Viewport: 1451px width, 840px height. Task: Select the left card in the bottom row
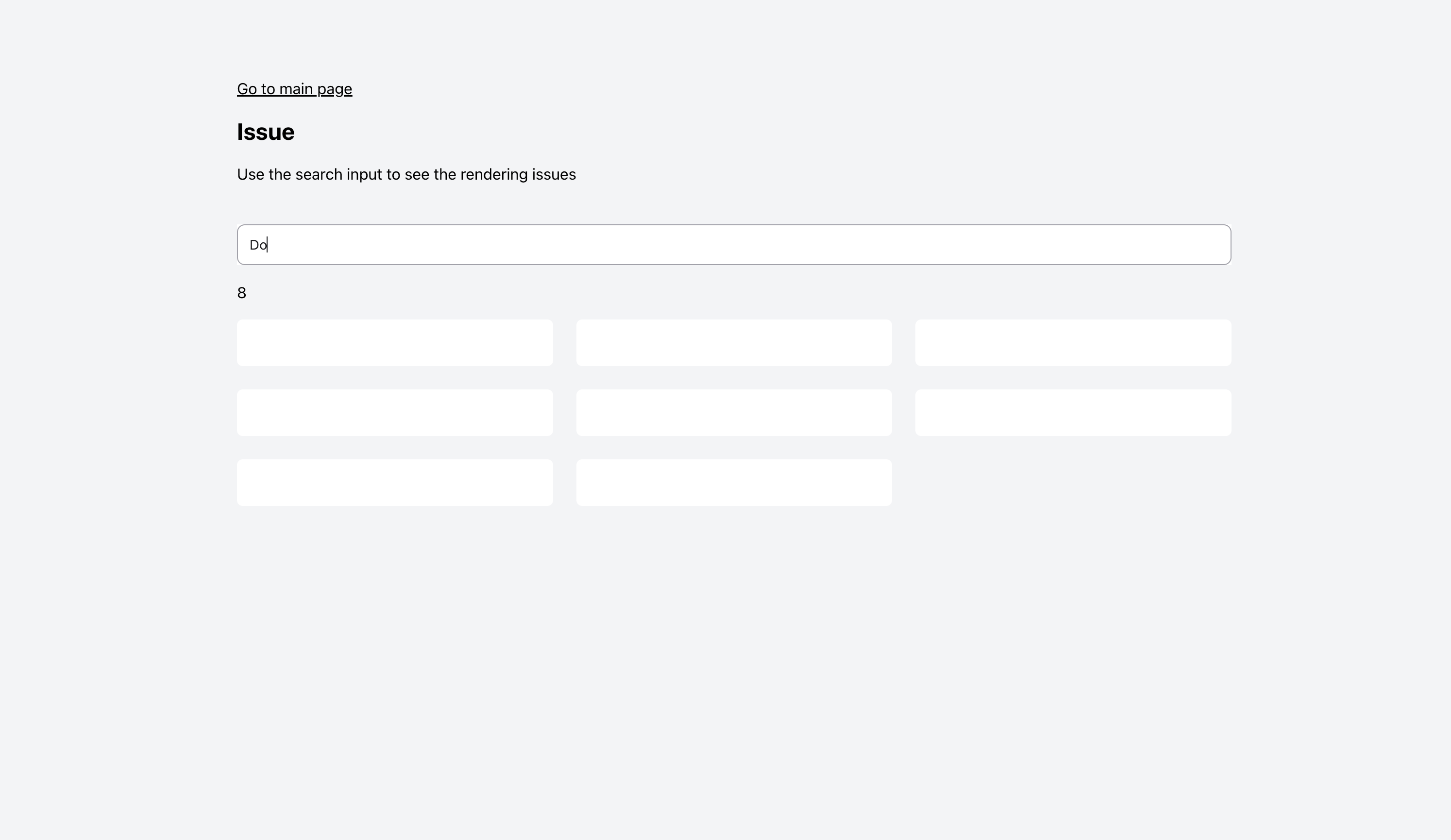pyautogui.click(x=394, y=482)
